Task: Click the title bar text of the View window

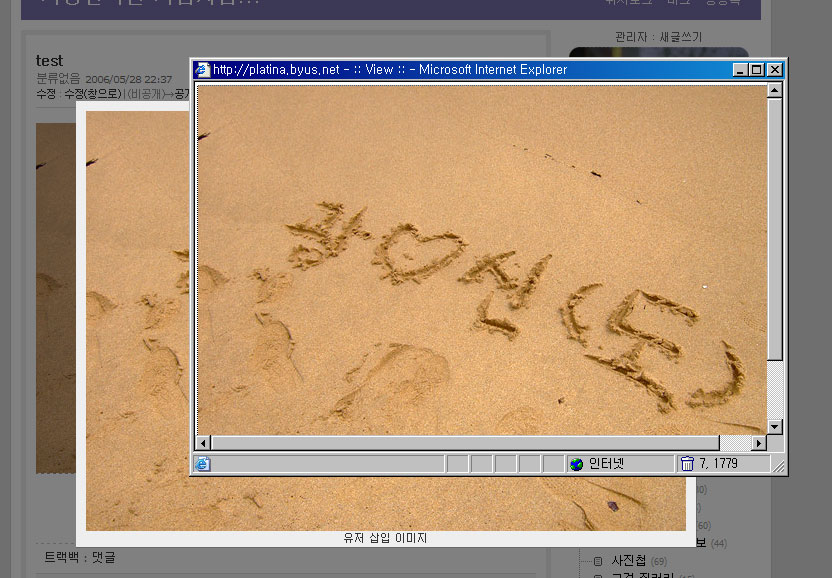Action: 390,70
